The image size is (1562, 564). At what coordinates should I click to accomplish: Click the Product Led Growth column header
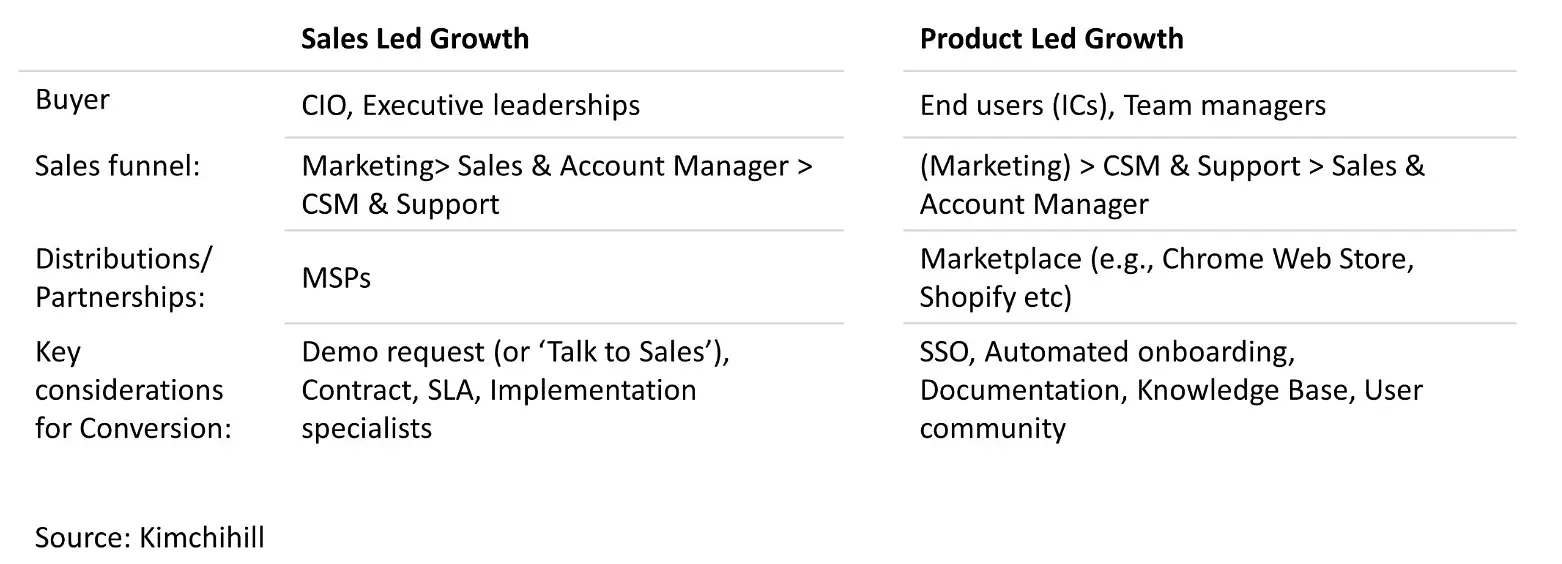[x=1051, y=39]
